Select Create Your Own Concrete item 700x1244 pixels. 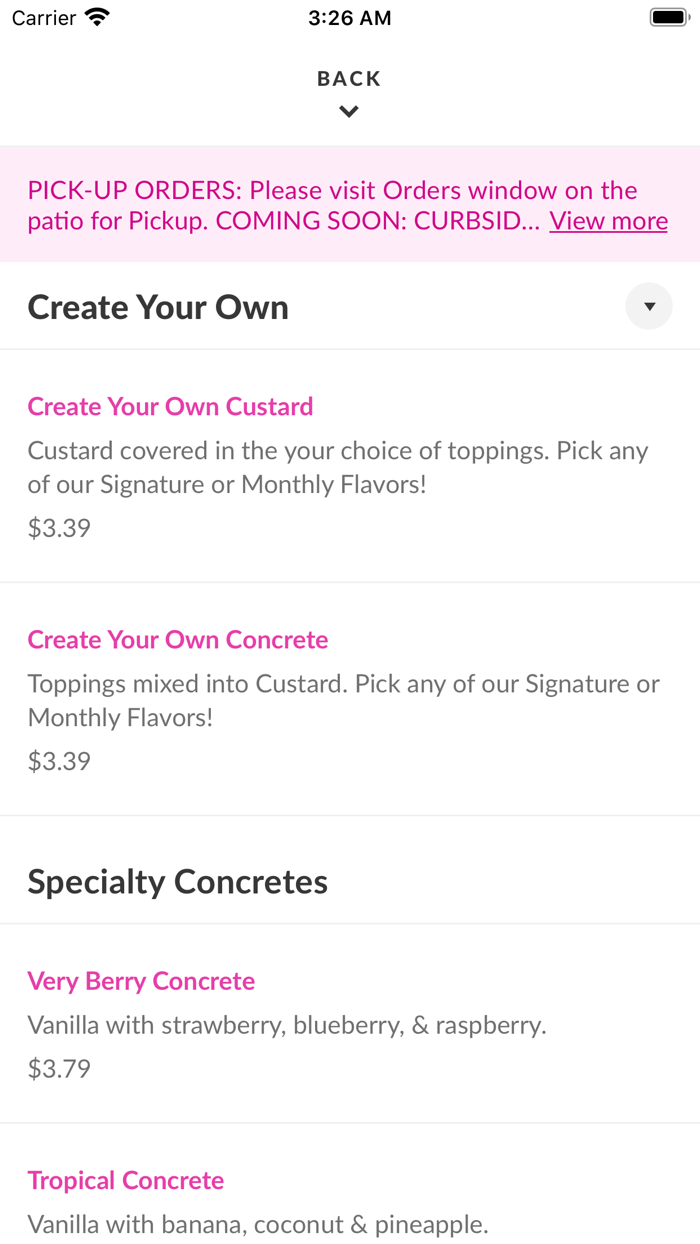click(178, 639)
